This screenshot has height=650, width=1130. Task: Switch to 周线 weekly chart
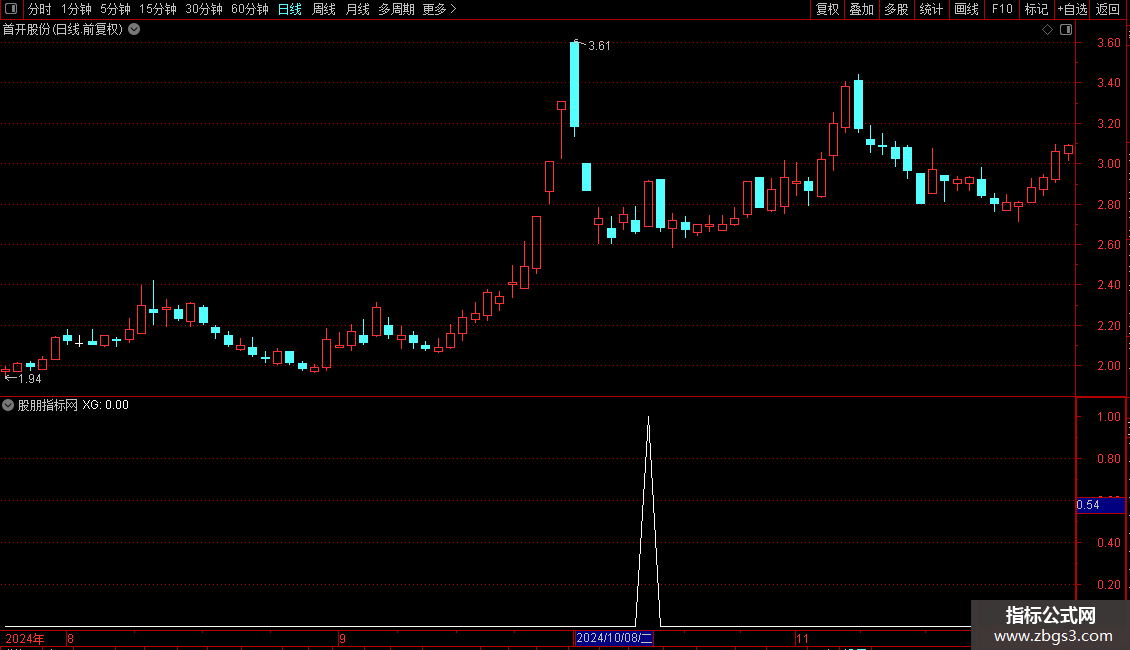point(324,9)
